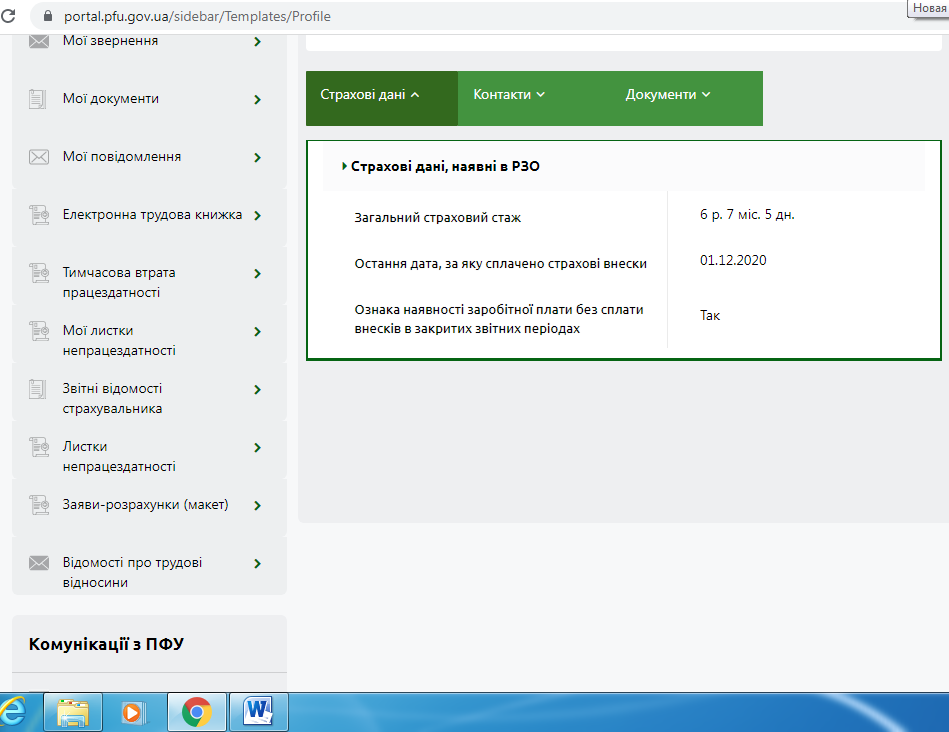The image size is (949, 732).
Task: Collapse the Страхові дані, наявні в РЗО triangle
Action: click(344, 166)
